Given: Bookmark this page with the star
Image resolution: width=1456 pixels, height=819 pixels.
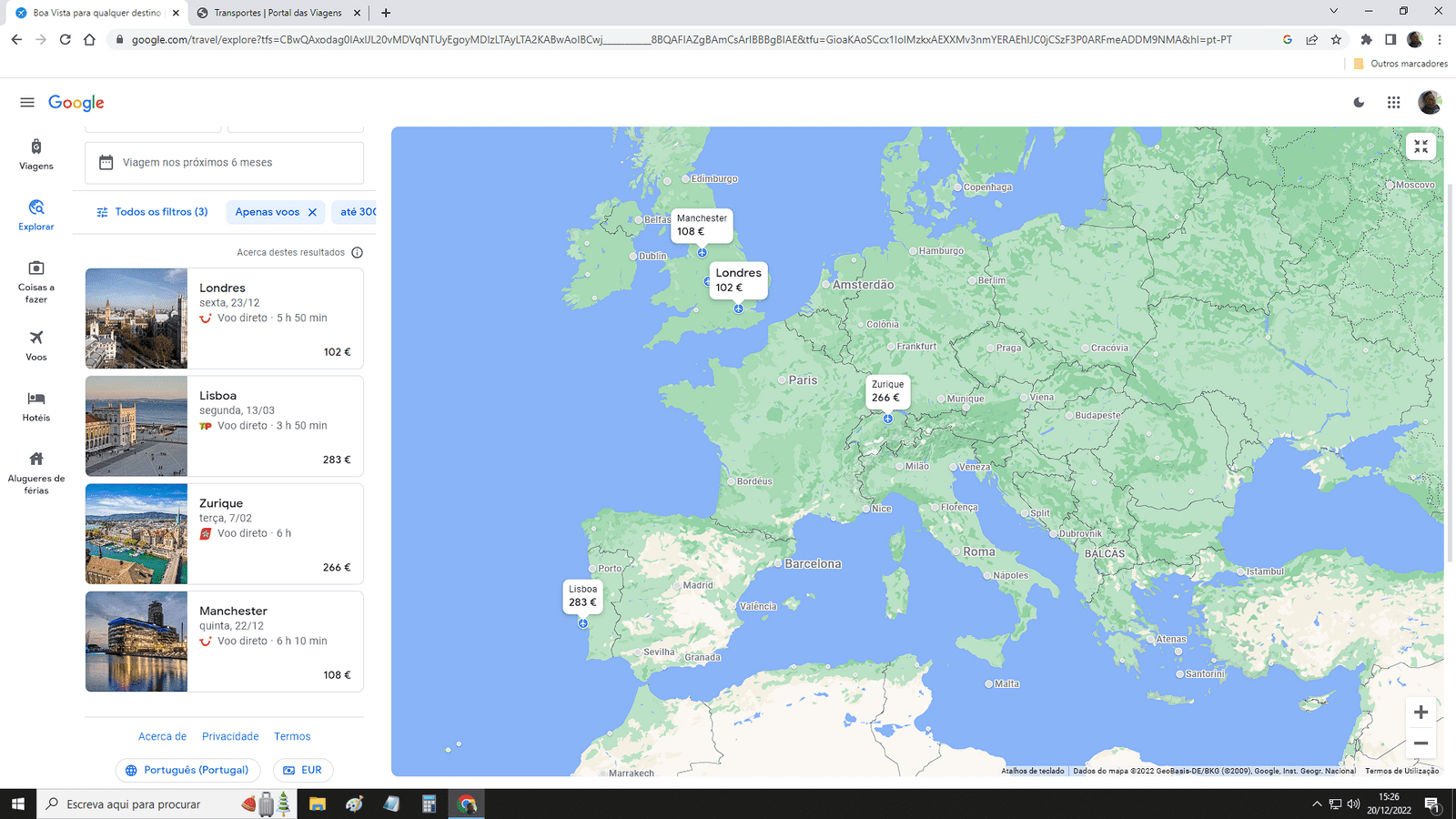Looking at the screenshot, I should pos(1336,39).
